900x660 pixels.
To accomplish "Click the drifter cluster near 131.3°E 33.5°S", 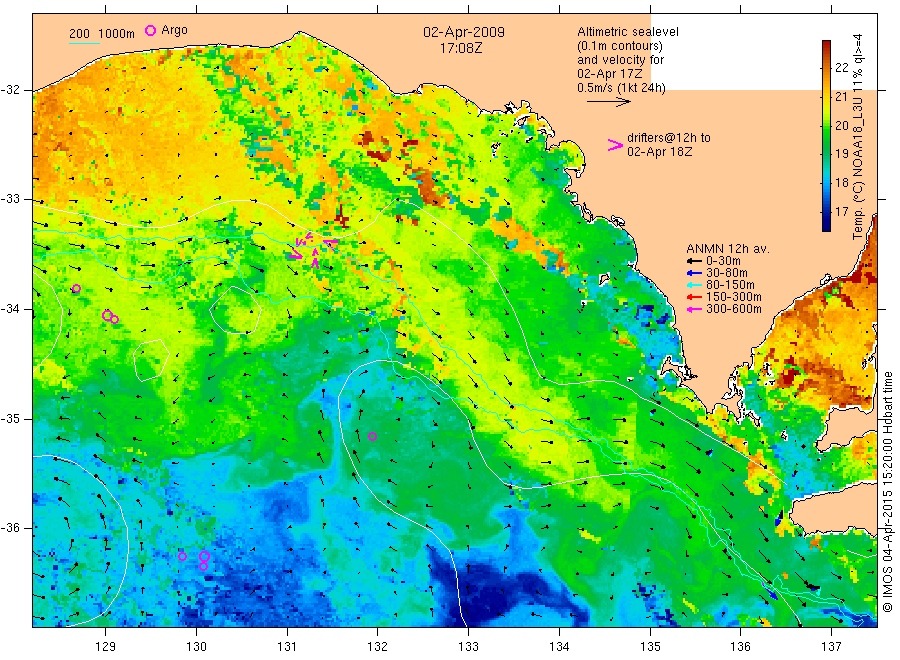I will pos(313,249).
